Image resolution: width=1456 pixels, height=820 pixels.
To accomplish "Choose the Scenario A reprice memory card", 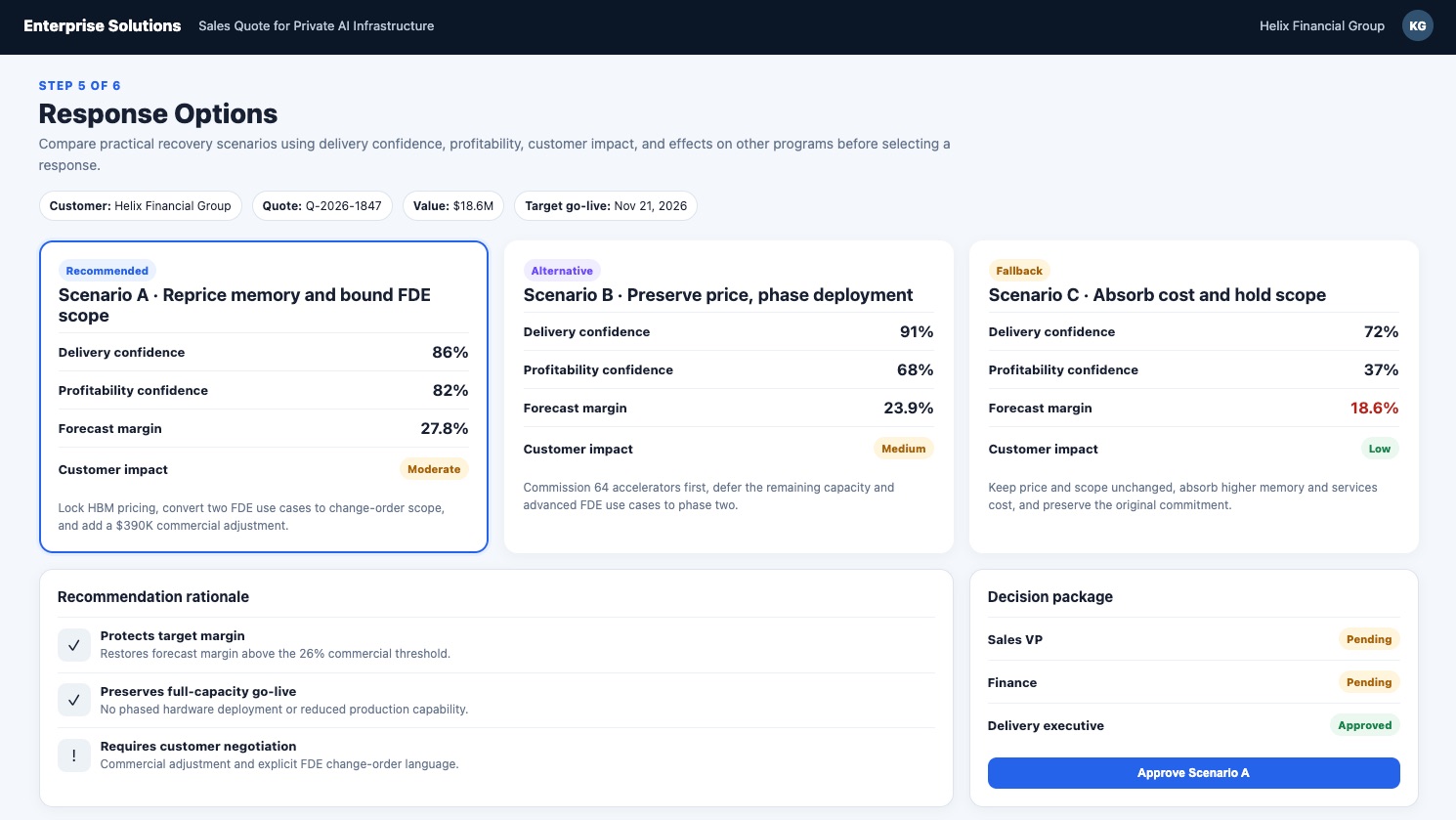I will click(x=264, y=397).
